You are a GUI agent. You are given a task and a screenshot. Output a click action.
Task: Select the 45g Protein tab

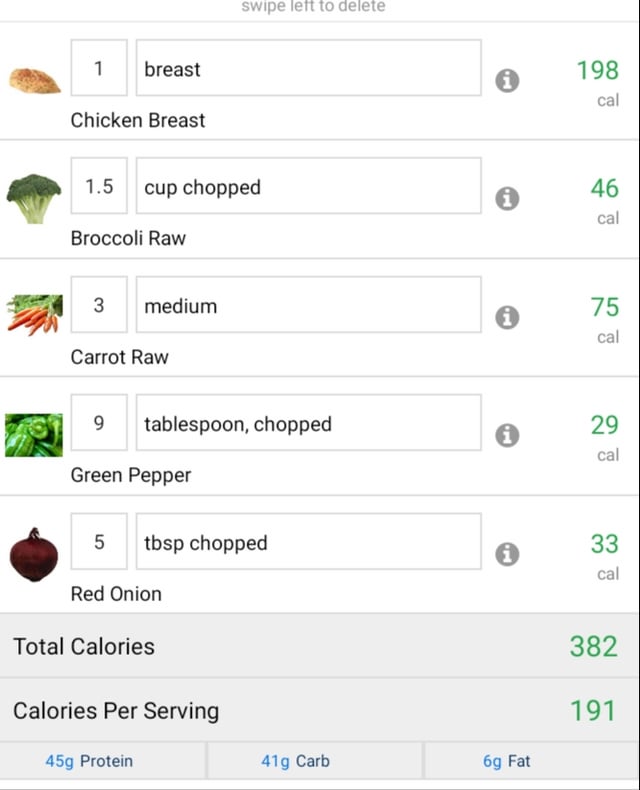[x=102, y=760]
